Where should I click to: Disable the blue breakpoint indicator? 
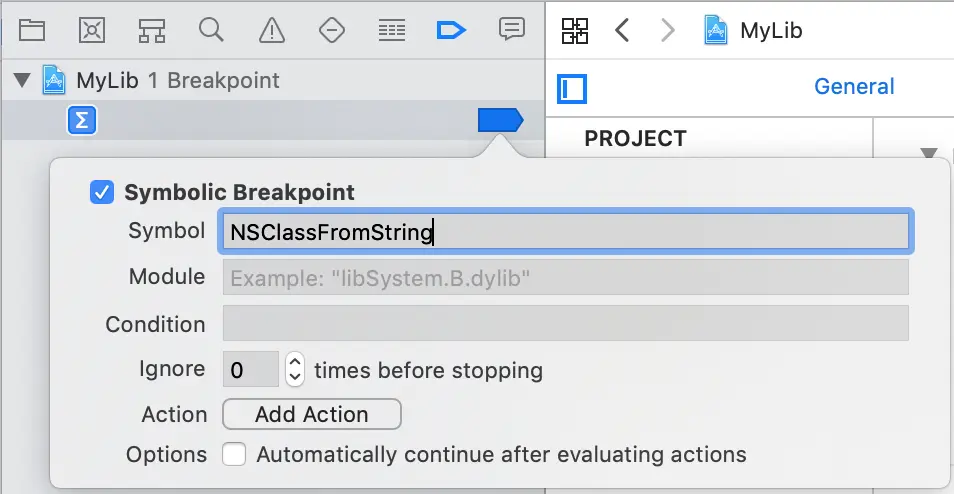coord(500,120)
